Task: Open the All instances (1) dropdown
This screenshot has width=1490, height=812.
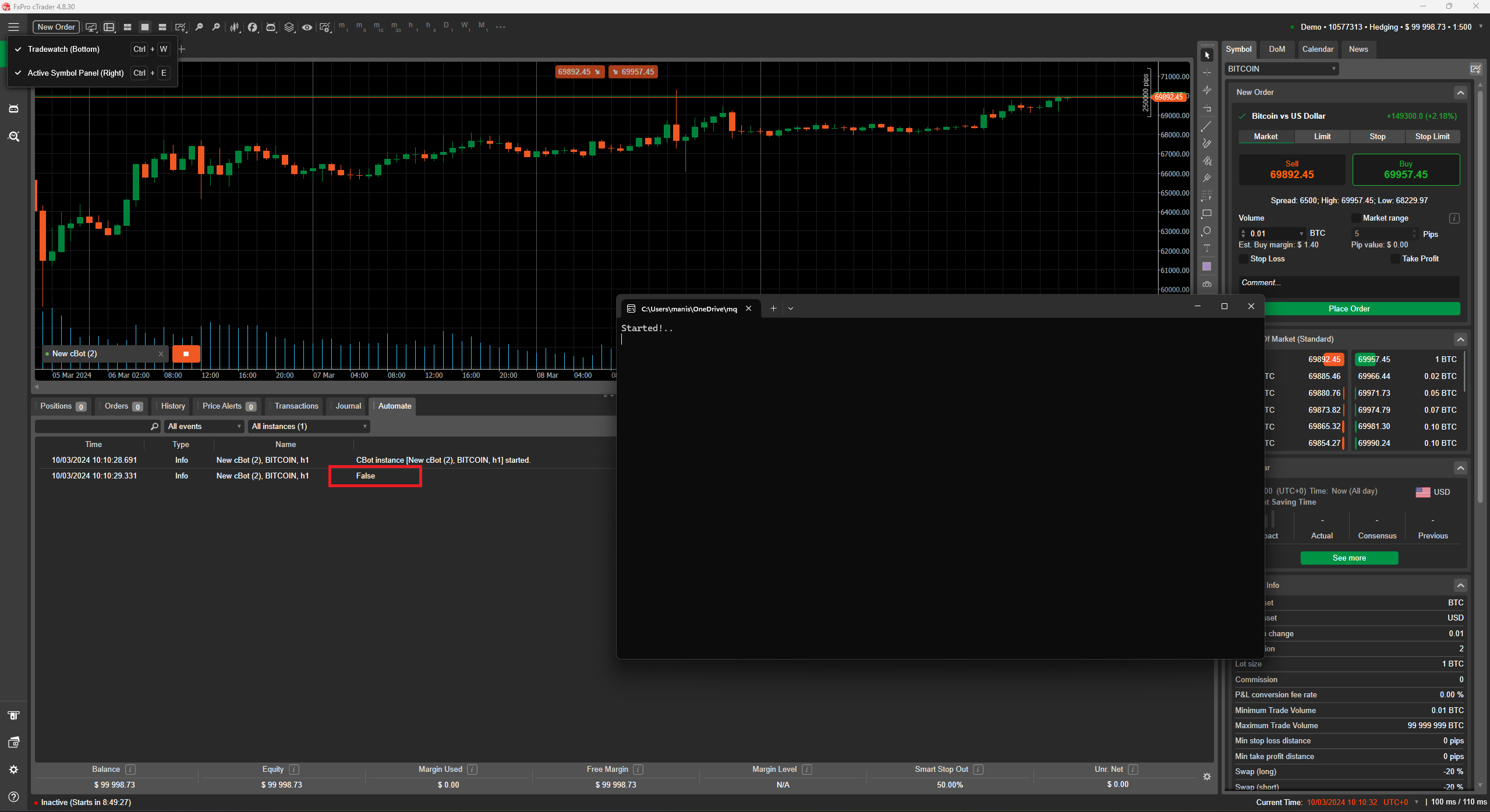Action: click(309, 426)
